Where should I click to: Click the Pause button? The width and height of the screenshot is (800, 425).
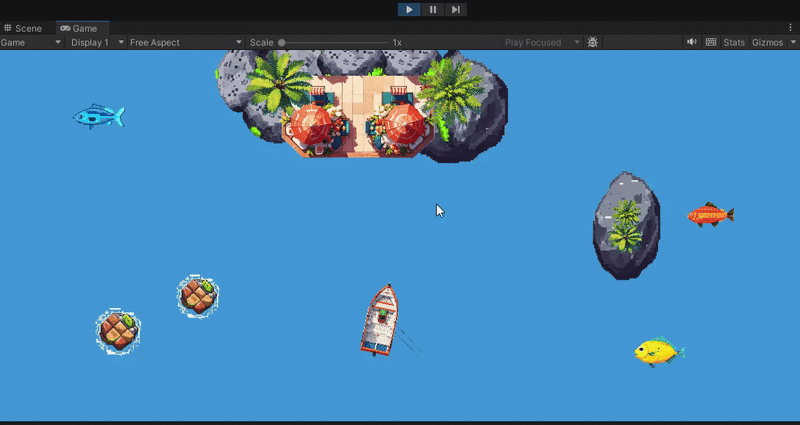coord(433,10)
